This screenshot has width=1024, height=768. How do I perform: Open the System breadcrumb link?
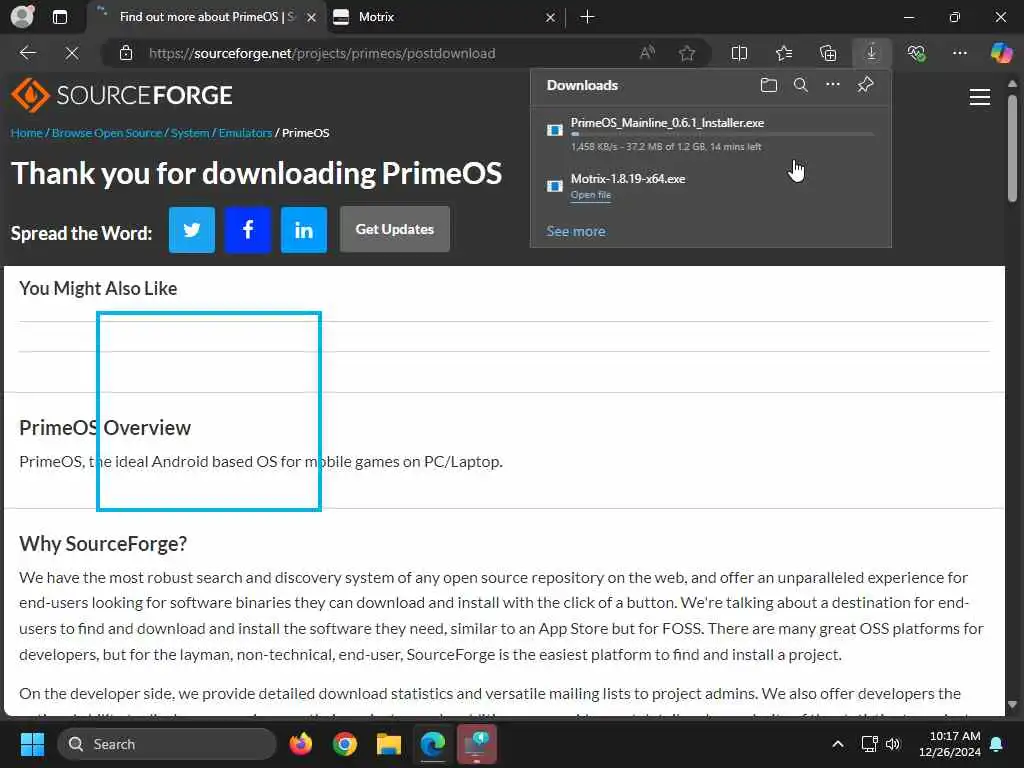coord(190,133)
